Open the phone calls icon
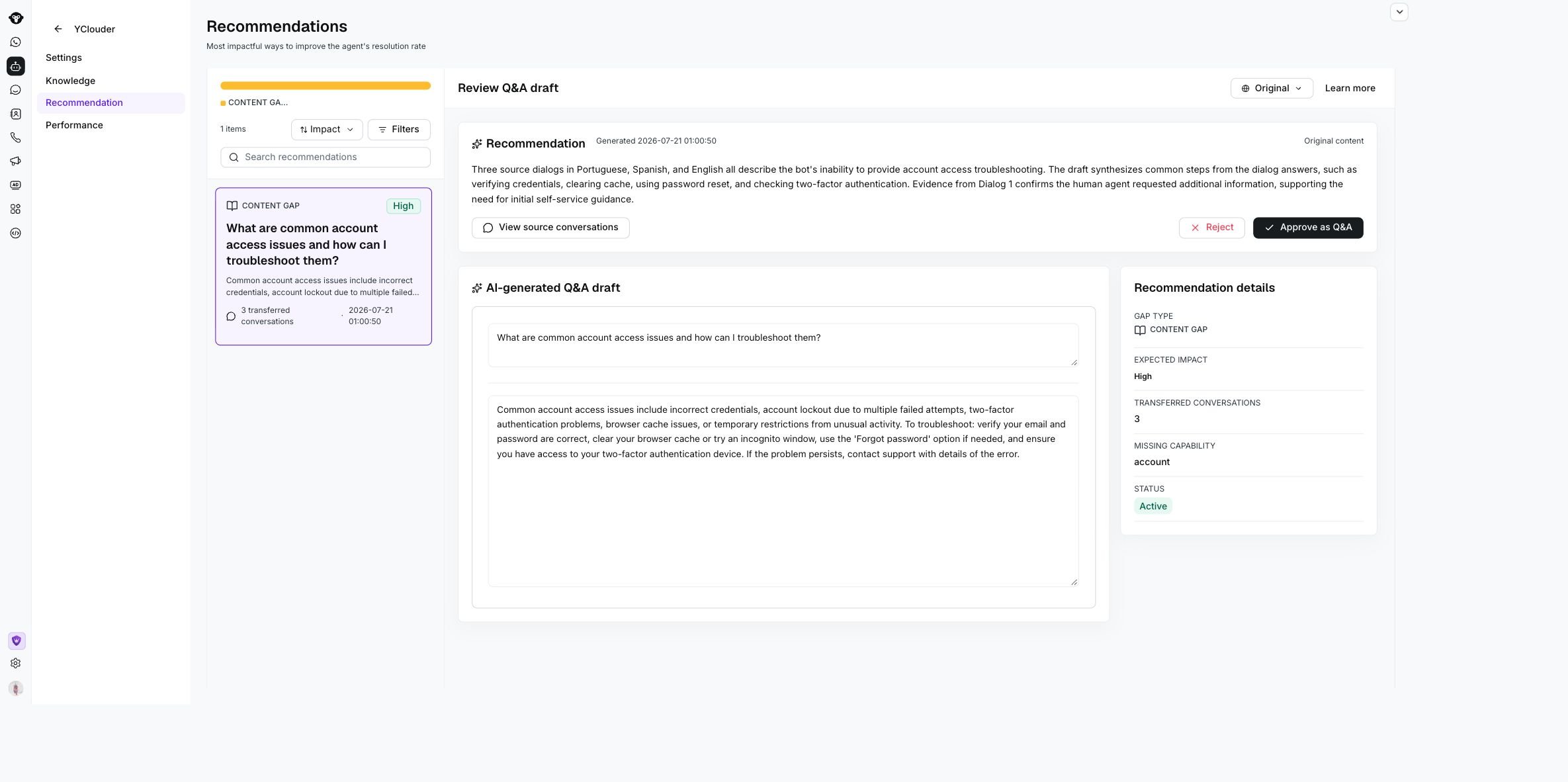Image resolution: width=1568 pixels, height=782 pixels. (15, 138)
